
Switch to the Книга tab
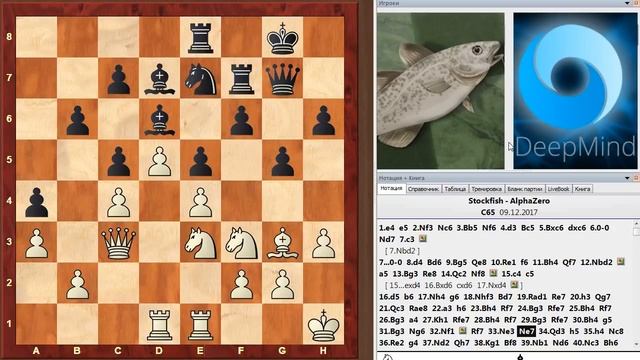(582, 189)
